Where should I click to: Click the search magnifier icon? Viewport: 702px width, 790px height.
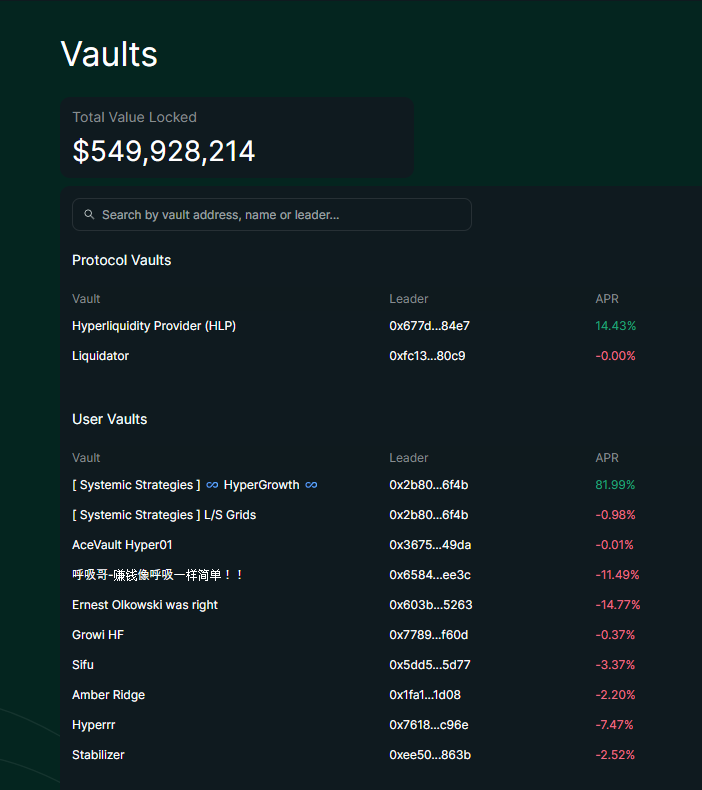point(89,215)
